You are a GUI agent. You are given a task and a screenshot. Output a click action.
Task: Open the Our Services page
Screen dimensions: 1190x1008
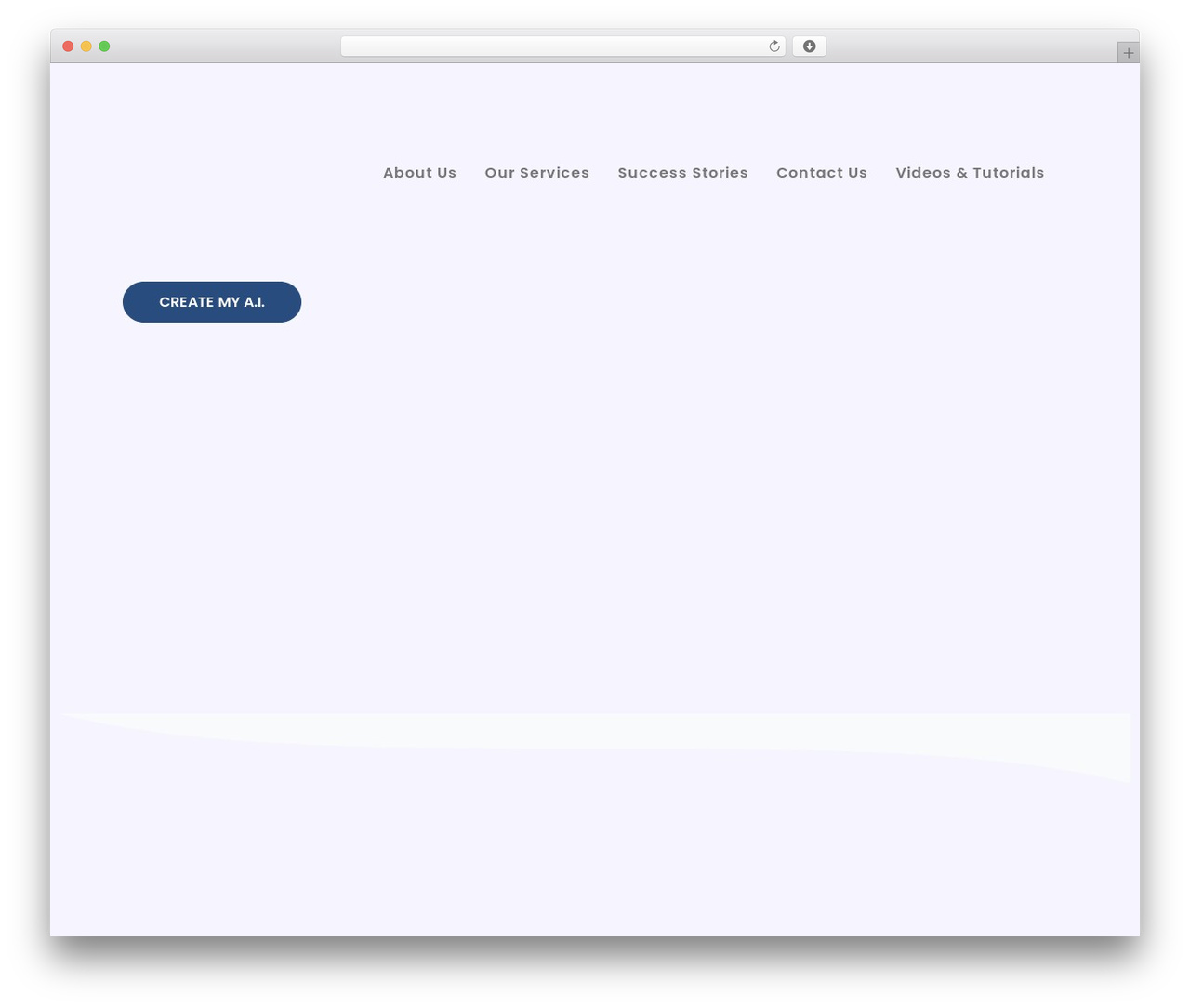[537, 173]
